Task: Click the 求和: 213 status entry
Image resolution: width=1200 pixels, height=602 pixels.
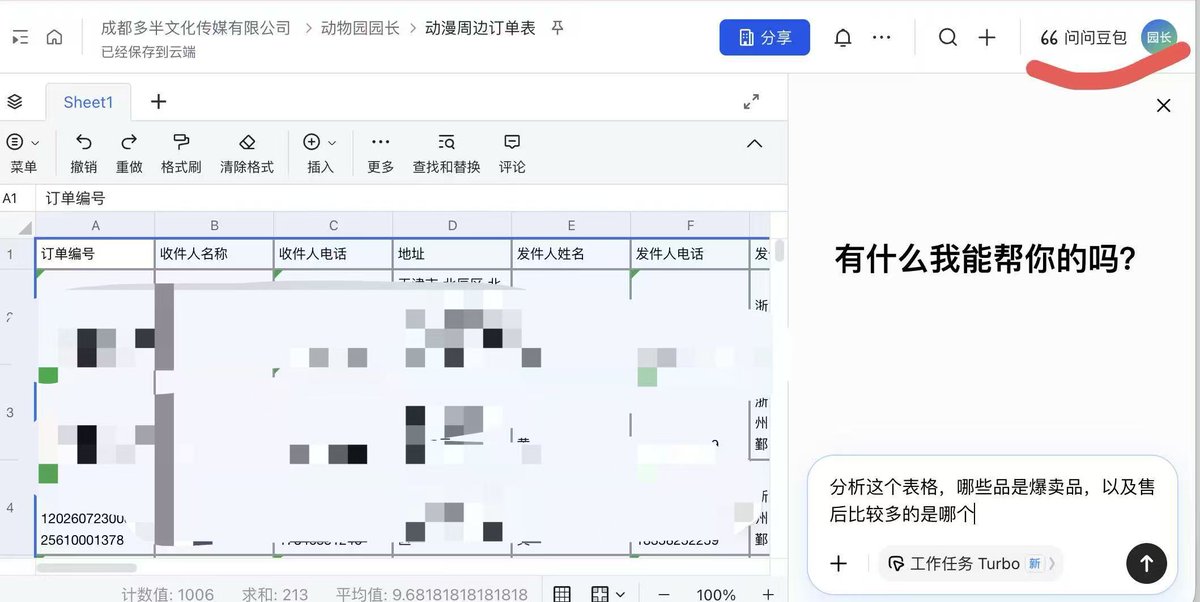Action: coord(275,594)
